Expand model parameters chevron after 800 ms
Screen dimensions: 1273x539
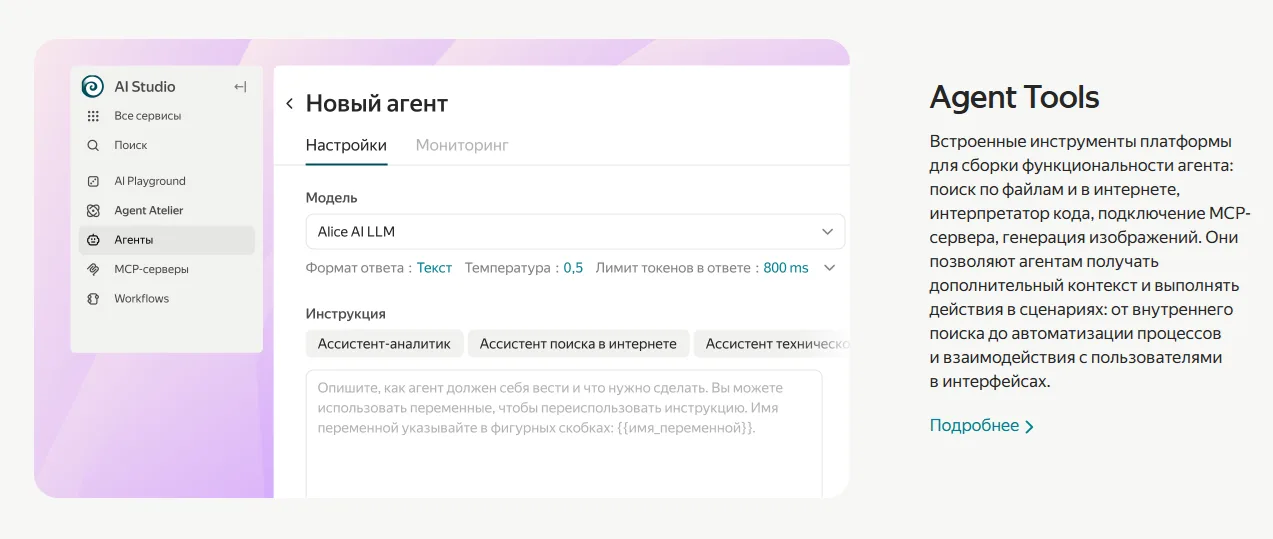pos(829,268)
